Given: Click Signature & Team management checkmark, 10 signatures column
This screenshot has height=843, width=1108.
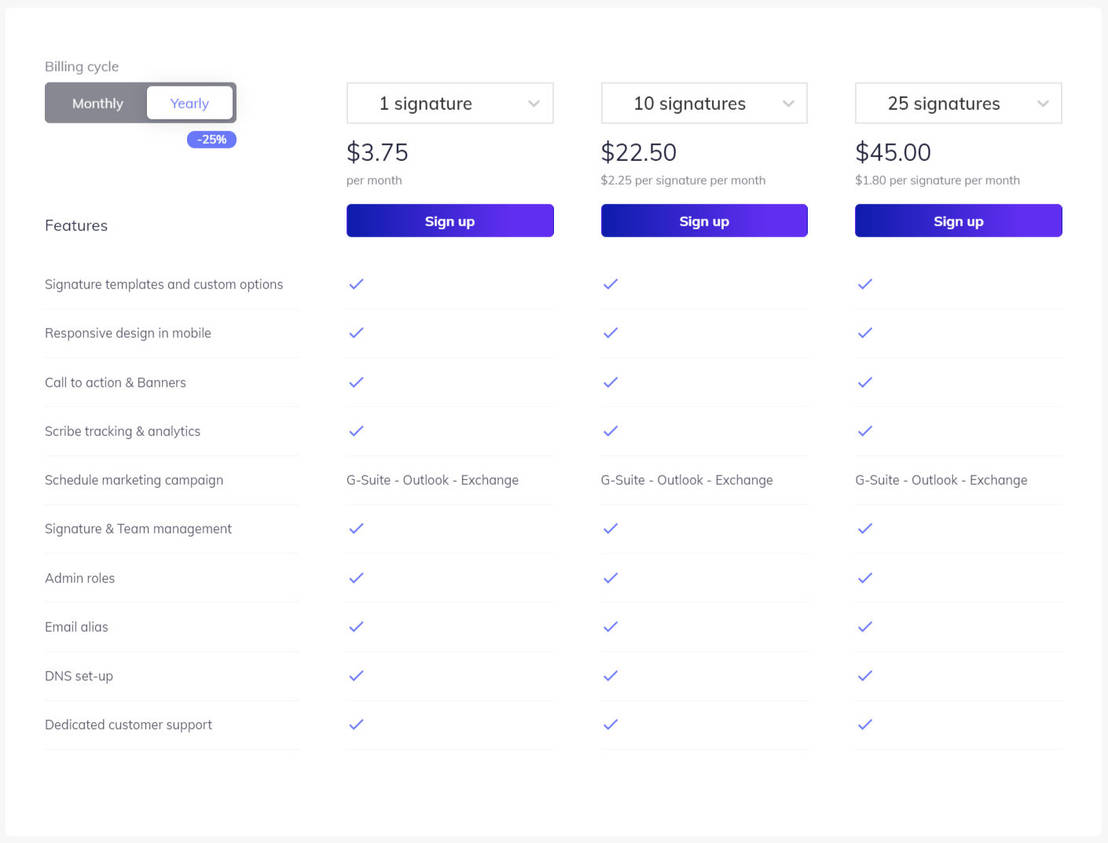Looking at the screenshot, I should click(610, 529).
